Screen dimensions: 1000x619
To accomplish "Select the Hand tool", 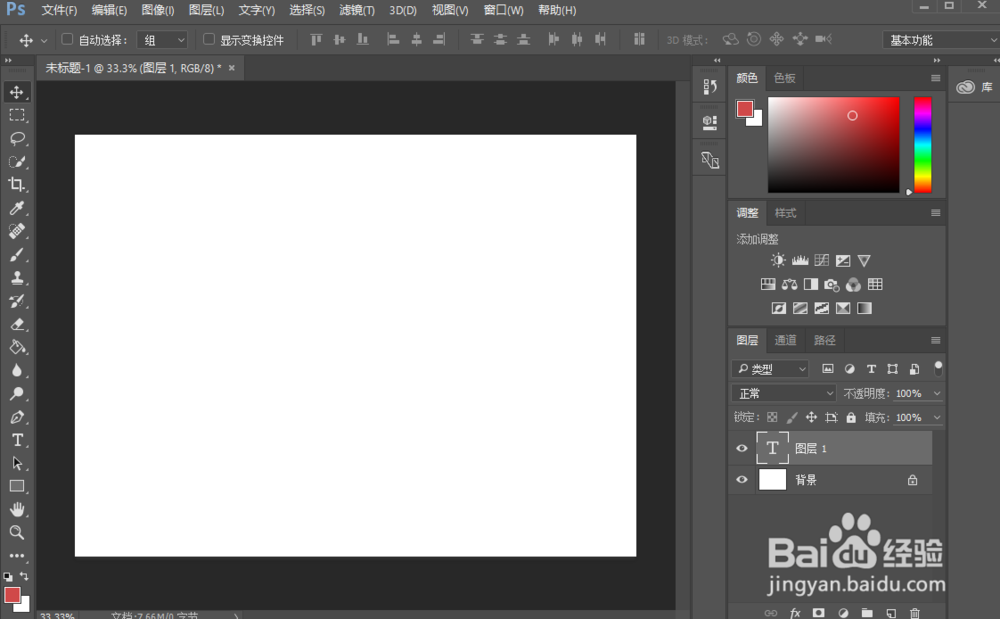I will [x=17, y=509].
